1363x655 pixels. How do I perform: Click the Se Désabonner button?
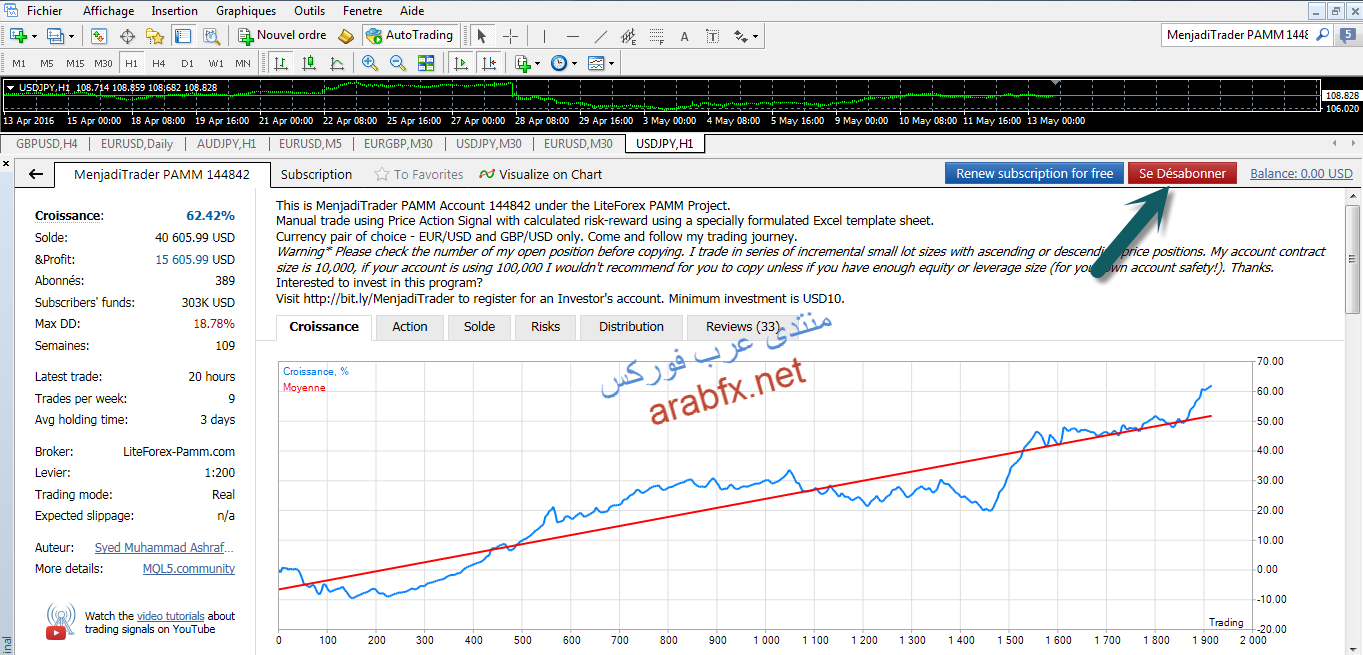click(1182, 174)
